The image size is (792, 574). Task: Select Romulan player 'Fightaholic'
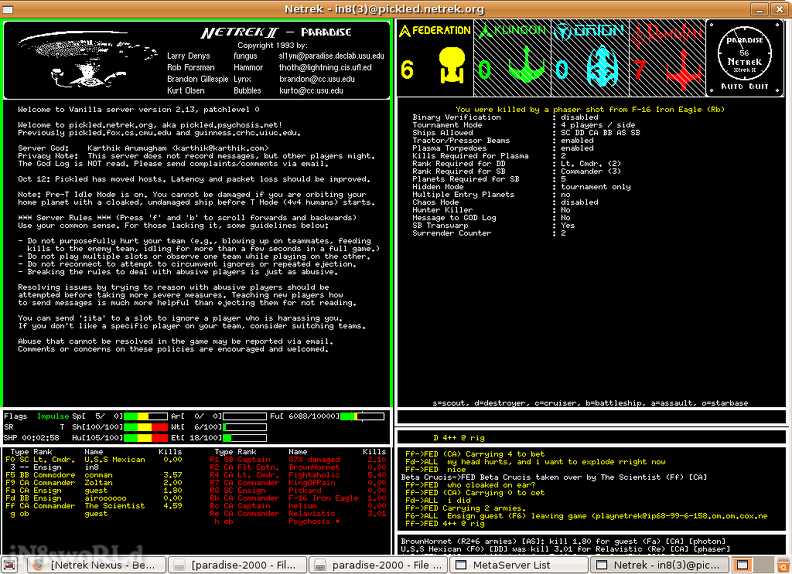click(298, 475)
